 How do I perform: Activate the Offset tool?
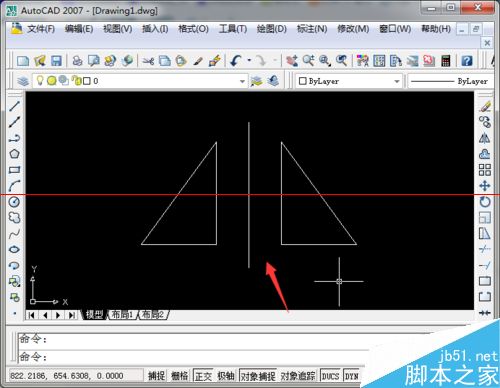(x=485, y=154)
